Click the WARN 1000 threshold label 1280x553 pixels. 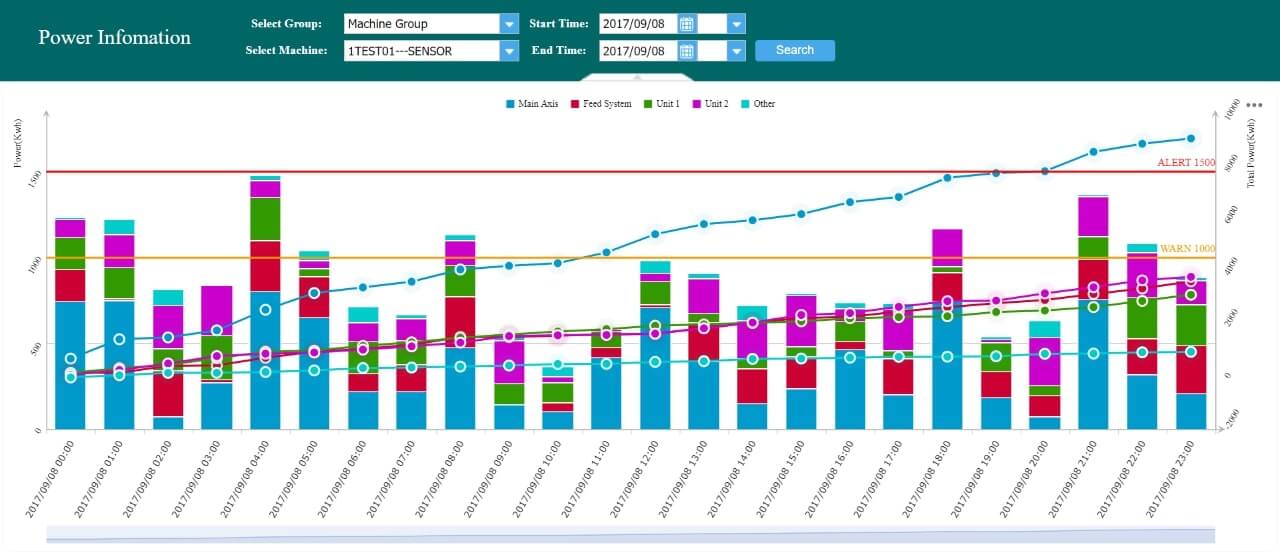point(1188,248)
